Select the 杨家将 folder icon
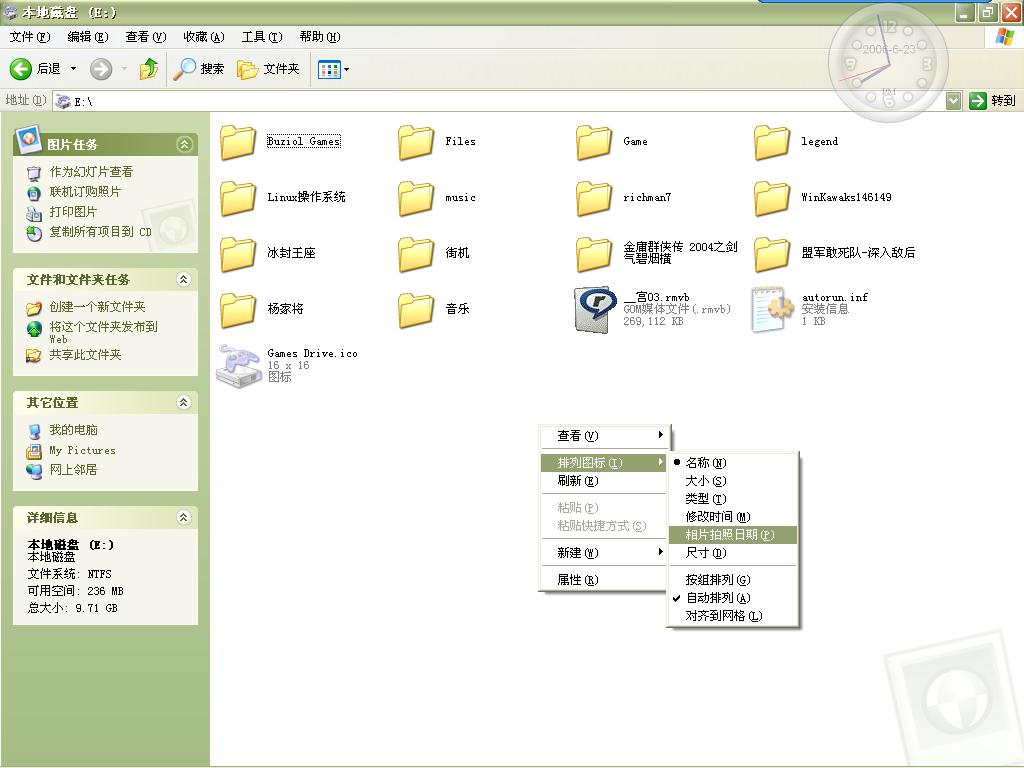Viewport: 1024px width, 768px height. (x=238, y=310)
